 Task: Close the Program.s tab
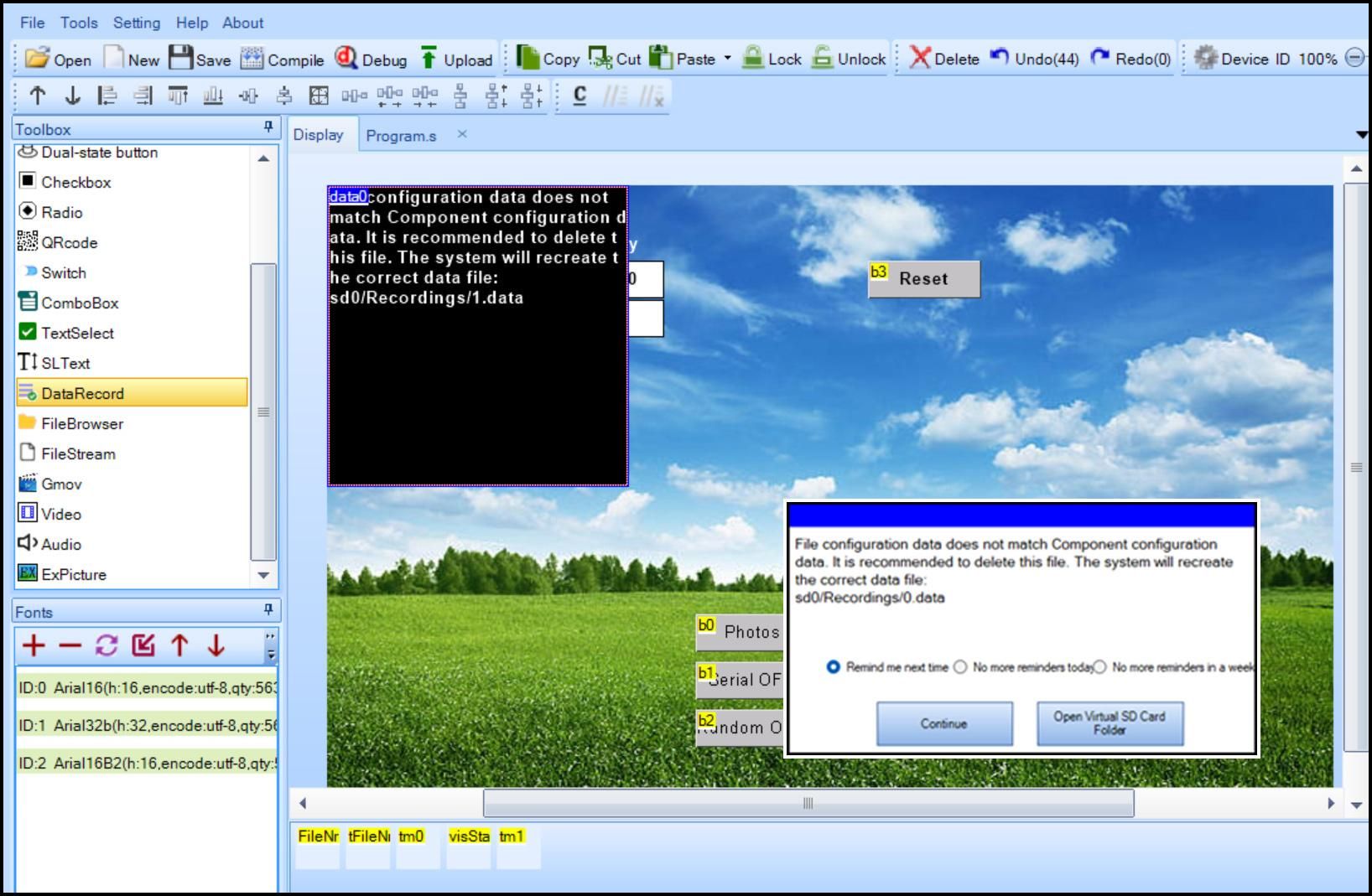[x=462, y=134]
